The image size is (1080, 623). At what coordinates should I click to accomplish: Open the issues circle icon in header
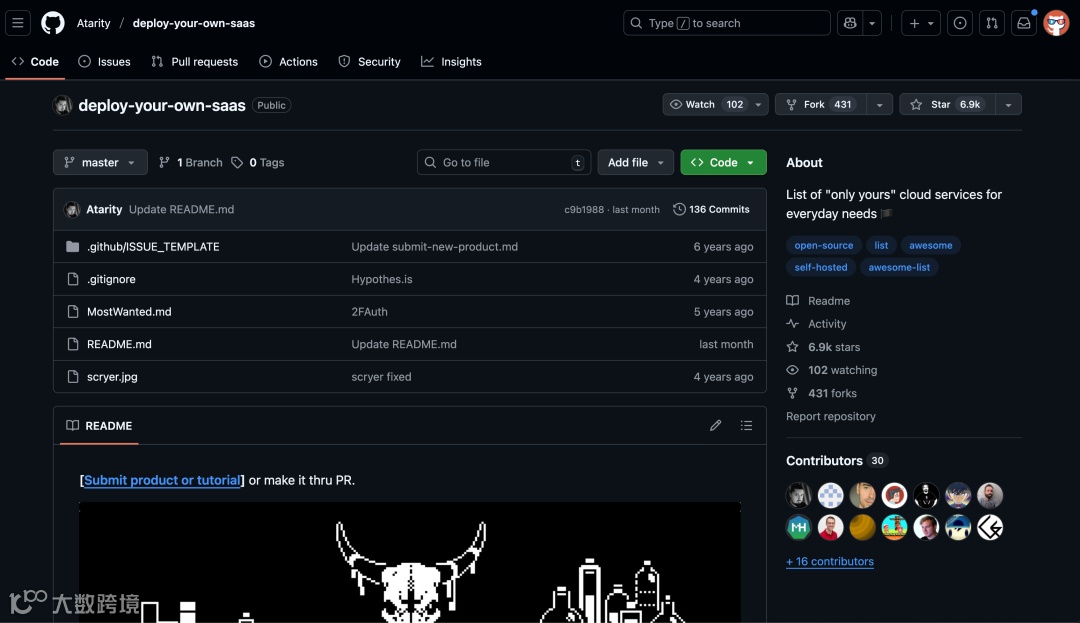click(959, 23)
